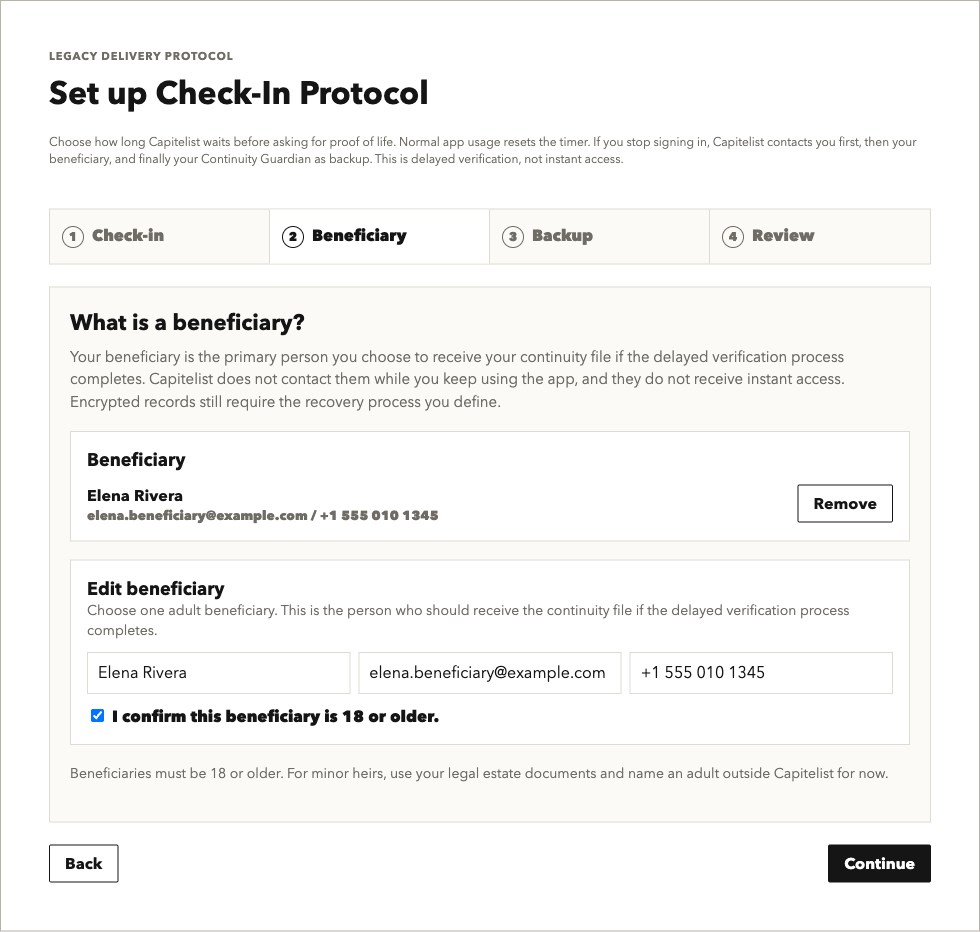Remove Elena Rivera as beneficiary
This screenshot has height=932, width=980.
click(x=844, y=503)
